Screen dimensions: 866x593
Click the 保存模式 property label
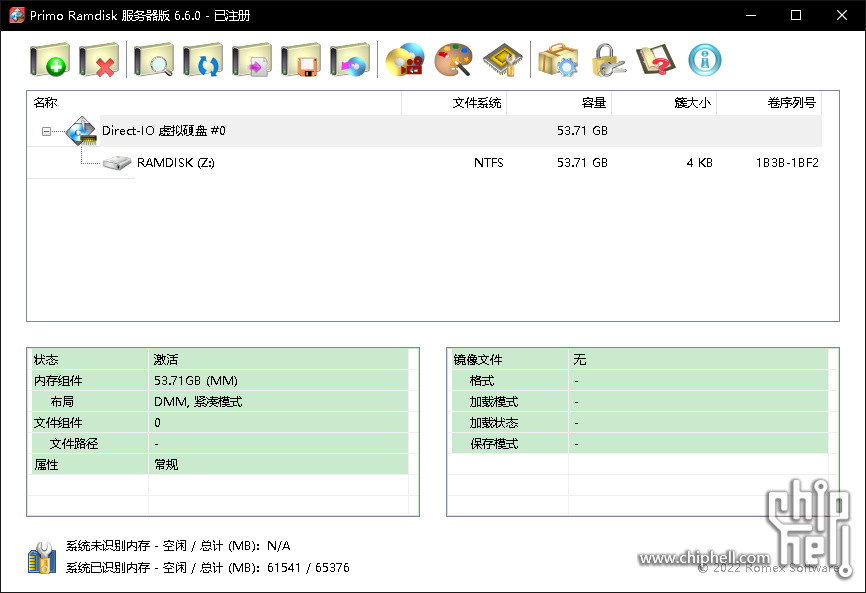[494, 444]
